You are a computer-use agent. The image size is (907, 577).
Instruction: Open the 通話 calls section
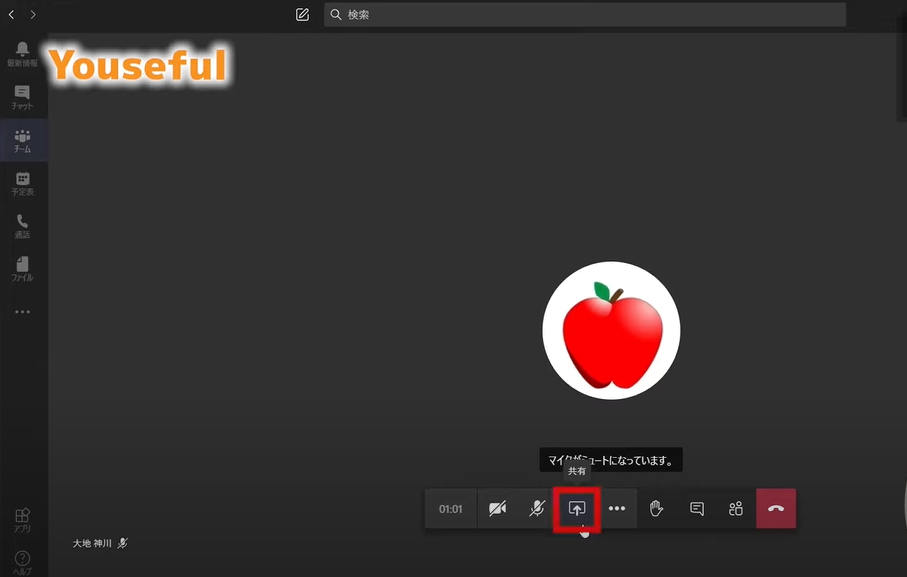(x=23, y=226)
